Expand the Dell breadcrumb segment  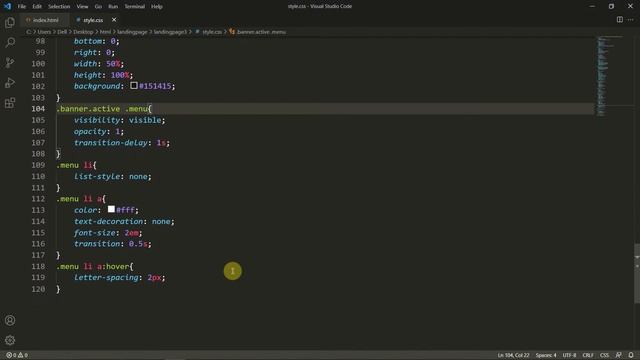pyautogui.click(x=62, y=32)
